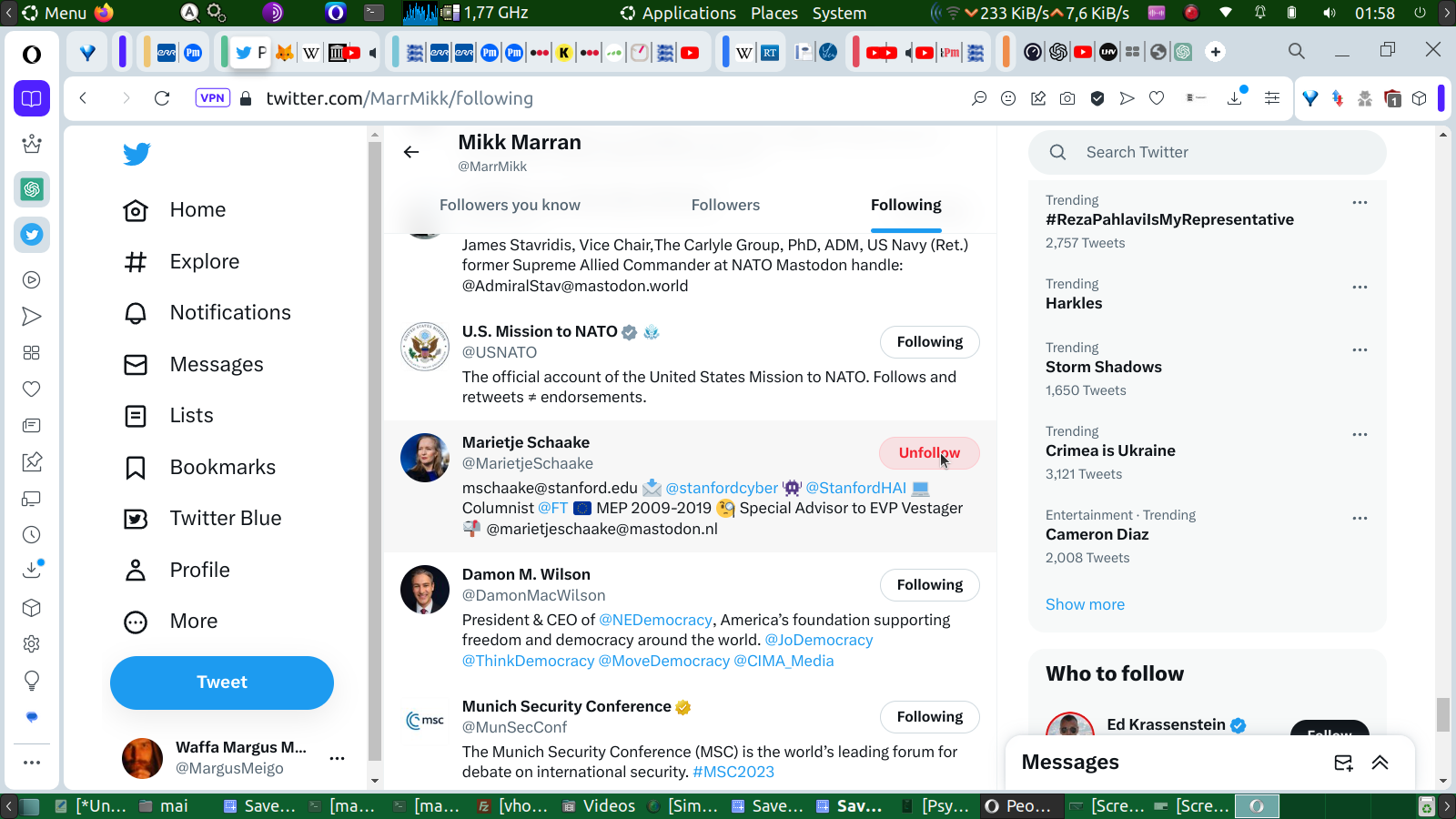
Task: Open the @JoDemocracy mention link
Action: tap(819, 640)
